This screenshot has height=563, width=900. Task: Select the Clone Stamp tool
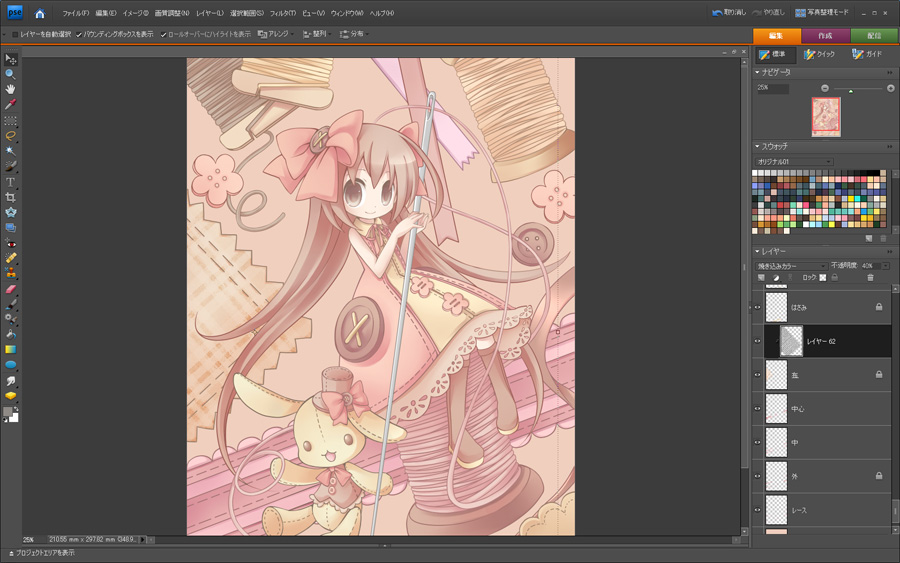(10, 273)
